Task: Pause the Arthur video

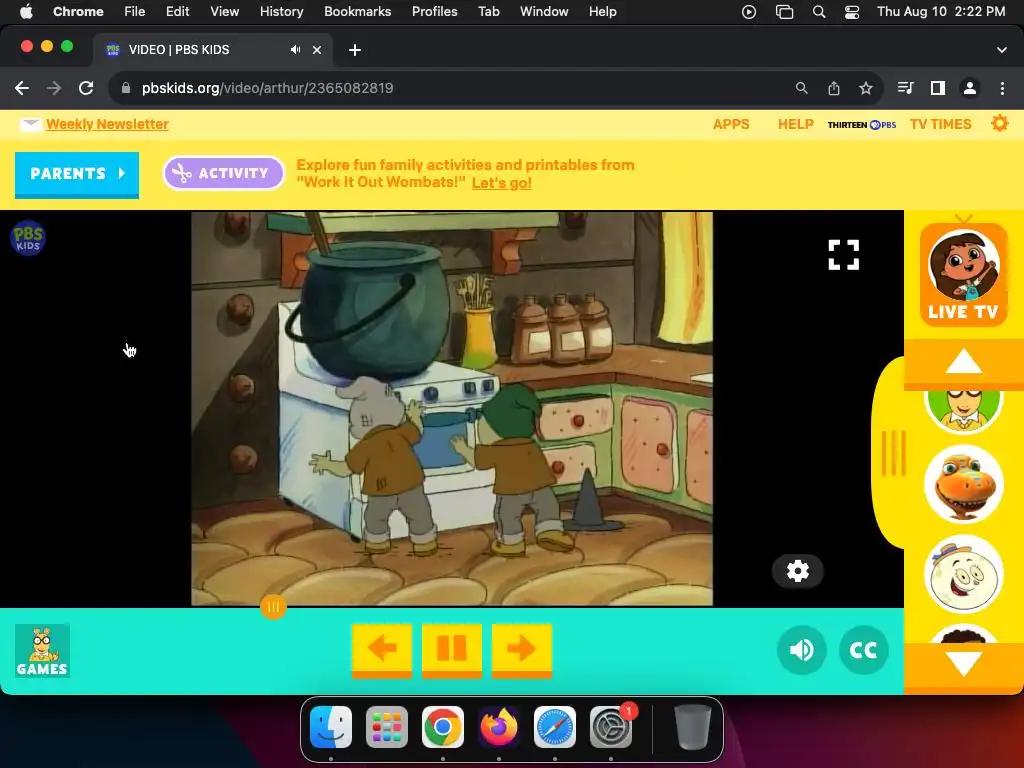Action: (x=452, y=650)
